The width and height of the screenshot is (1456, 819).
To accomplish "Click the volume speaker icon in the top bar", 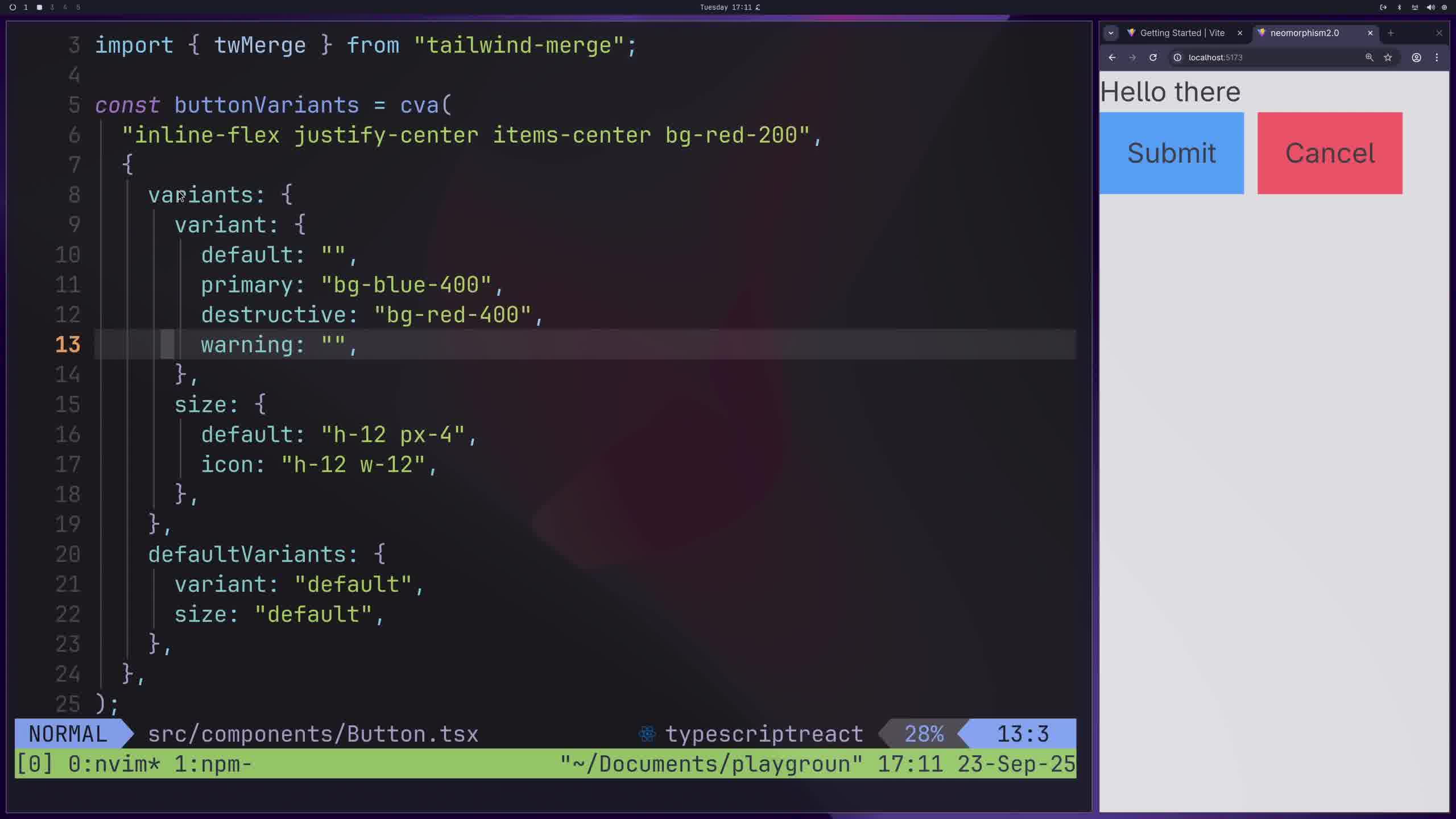I will 1430,7.
